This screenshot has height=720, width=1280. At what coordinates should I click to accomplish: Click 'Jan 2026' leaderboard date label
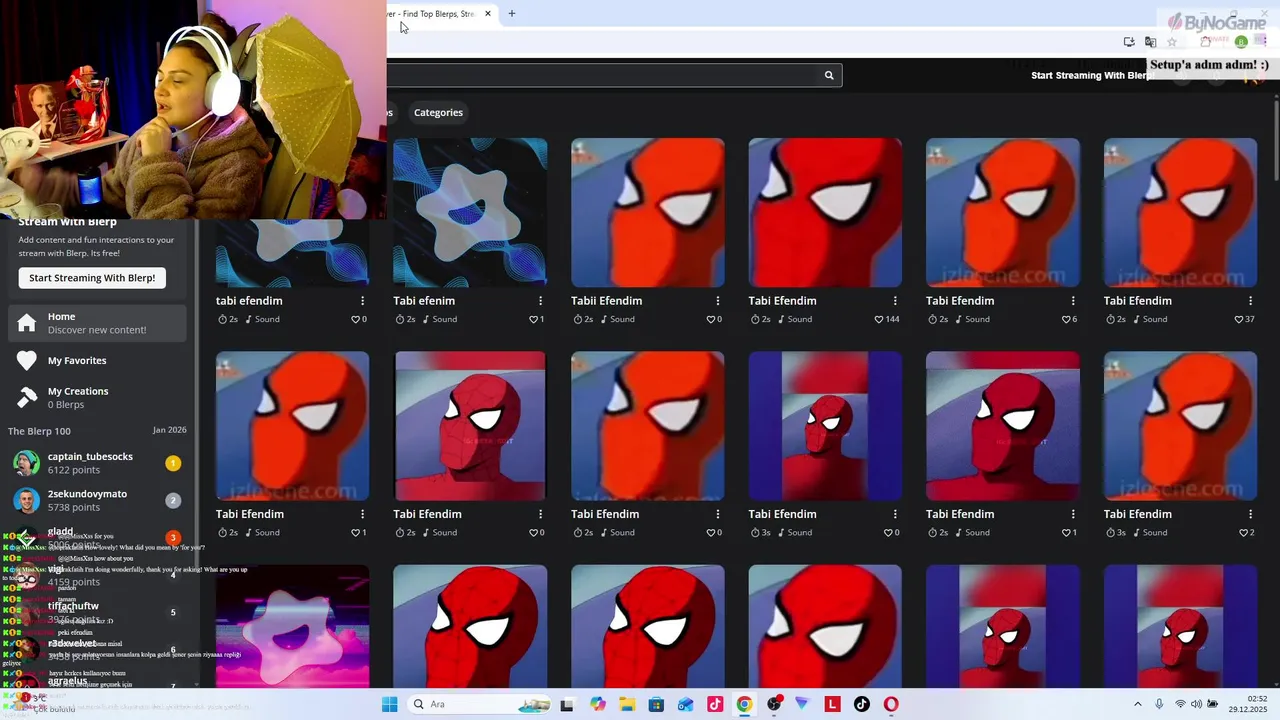(169, 430)
